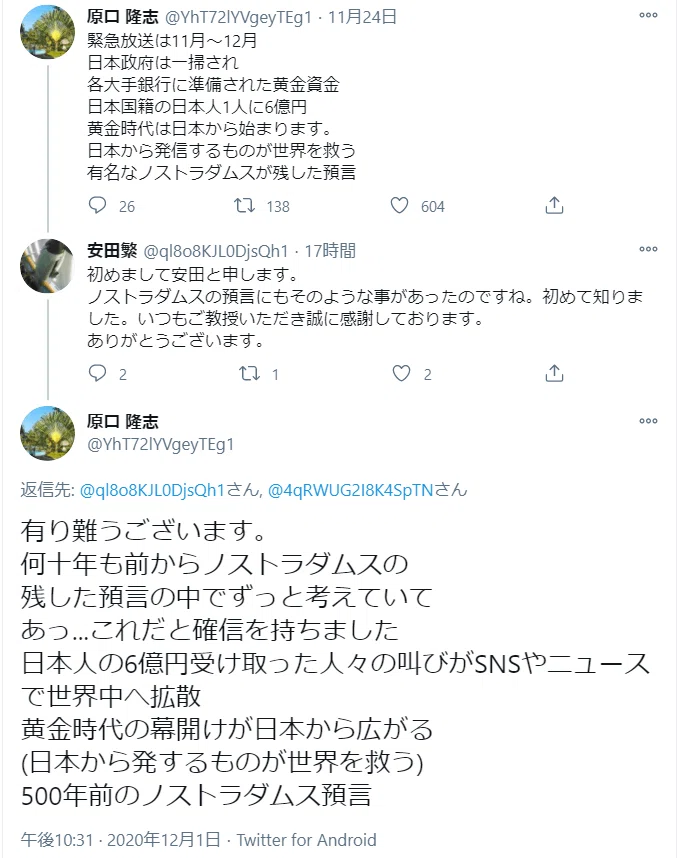Reply to 安田繁's tweet
The height and width of the screenshot is (858, 677).
[98, 374]
